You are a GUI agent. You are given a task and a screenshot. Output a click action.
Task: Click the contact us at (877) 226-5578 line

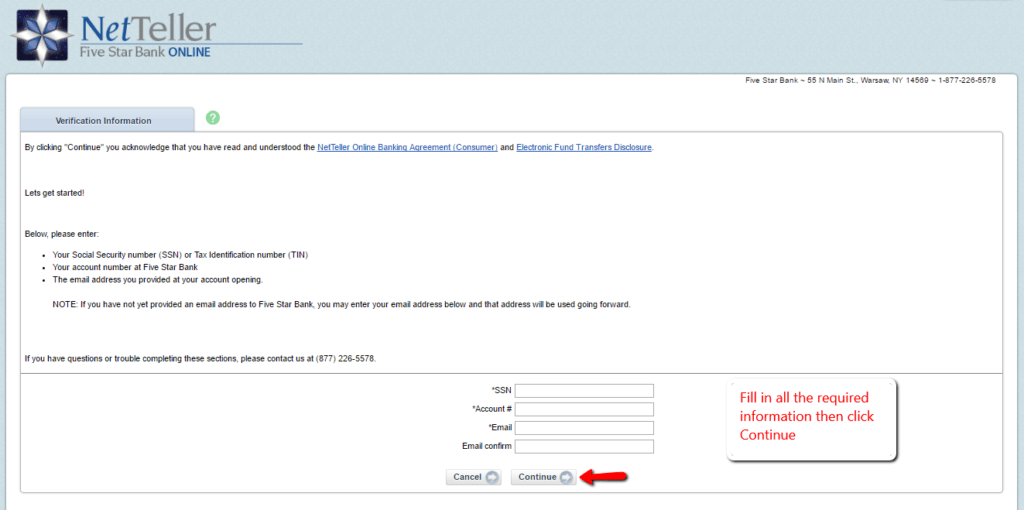(x=200, y=359)
